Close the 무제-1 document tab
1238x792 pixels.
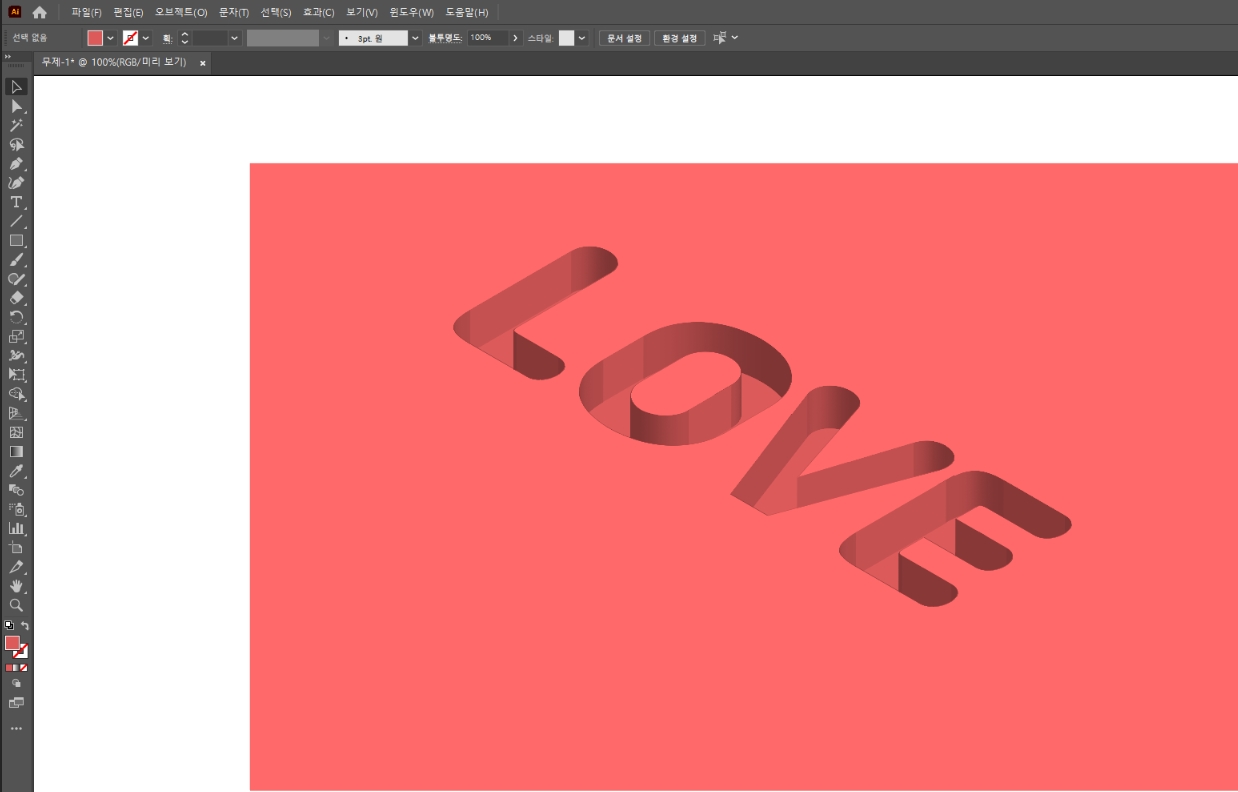(203, 62)
